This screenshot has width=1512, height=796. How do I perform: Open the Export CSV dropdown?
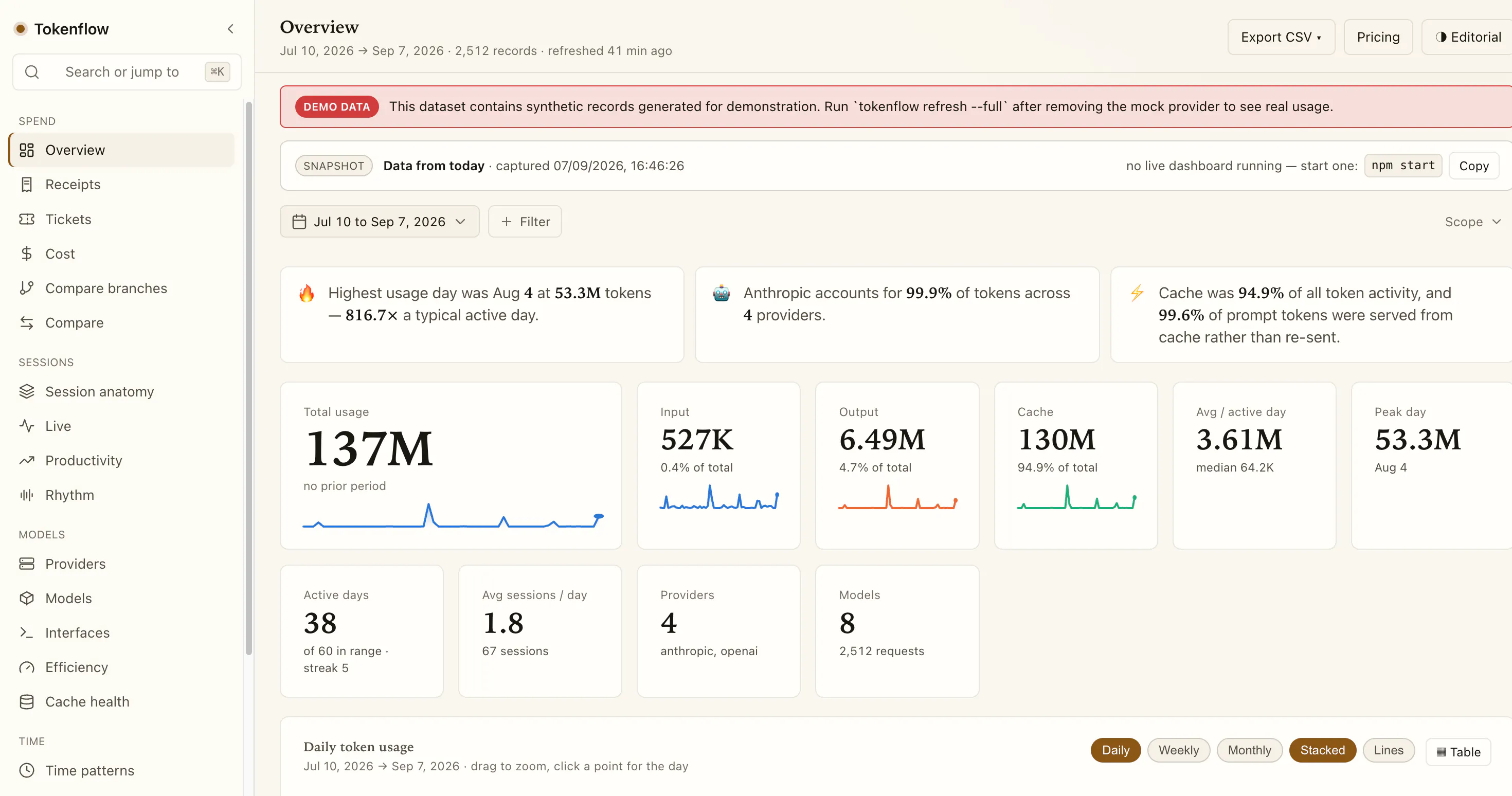(x=1281, y=37)
